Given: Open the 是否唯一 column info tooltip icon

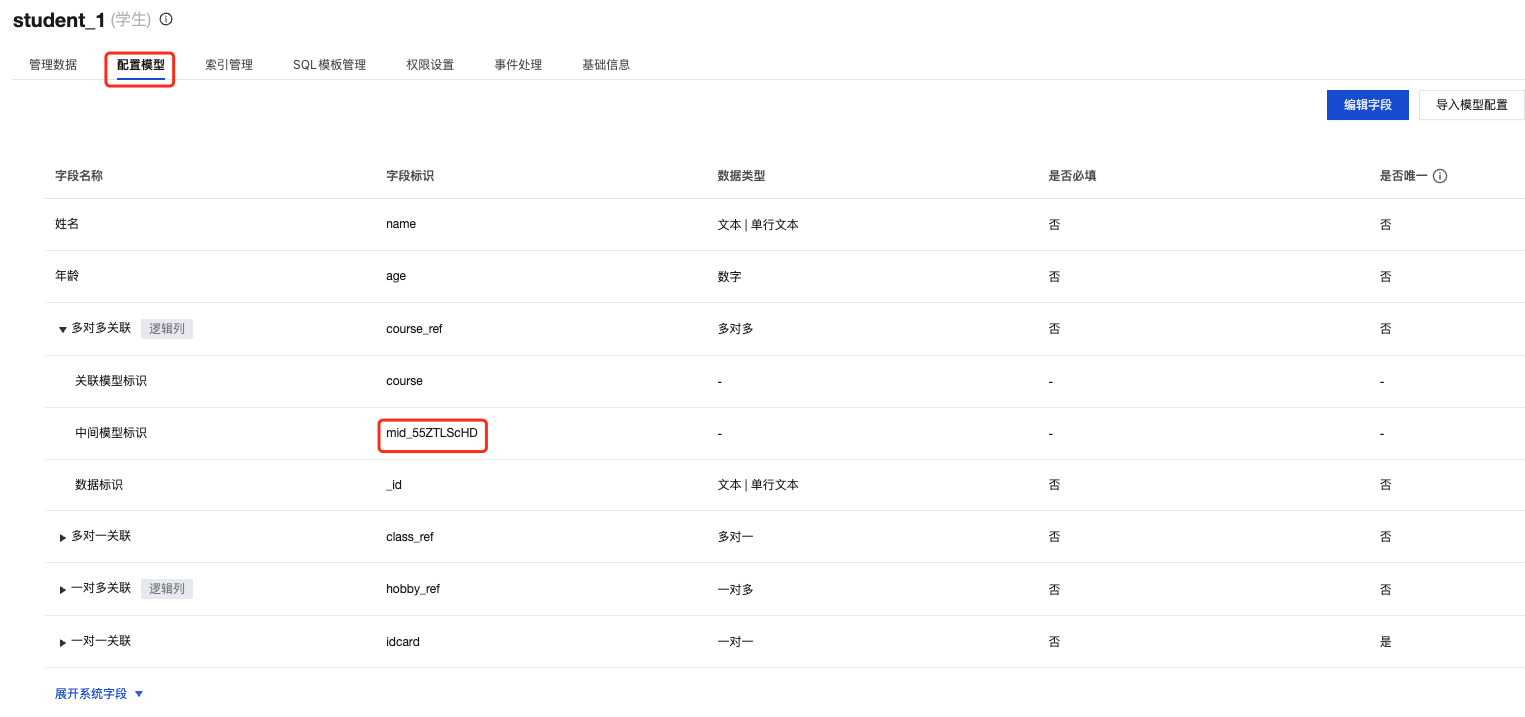Looking at the screenshot, I should coord(1439,175).
